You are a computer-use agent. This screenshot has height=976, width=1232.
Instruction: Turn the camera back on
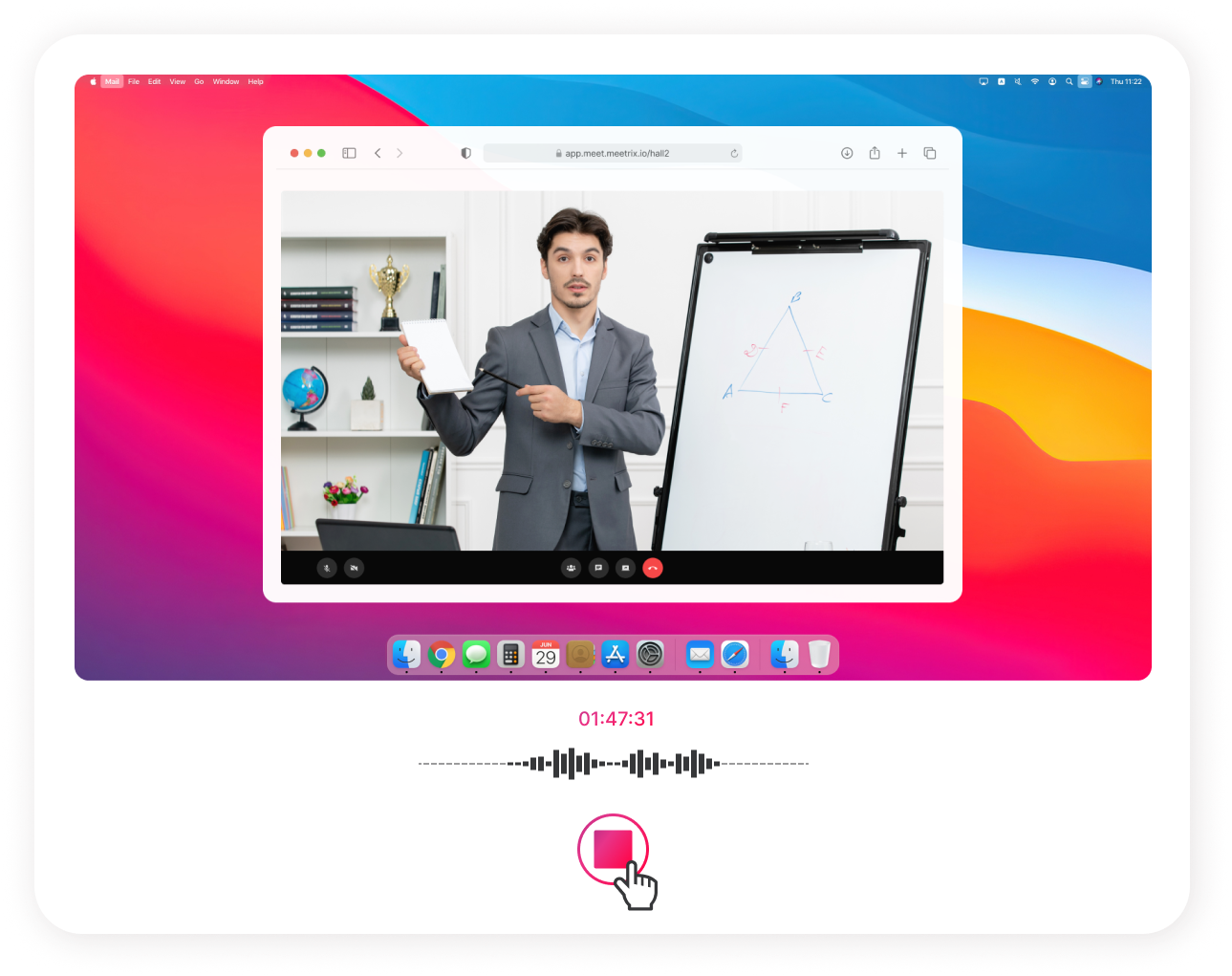point(354,567)
